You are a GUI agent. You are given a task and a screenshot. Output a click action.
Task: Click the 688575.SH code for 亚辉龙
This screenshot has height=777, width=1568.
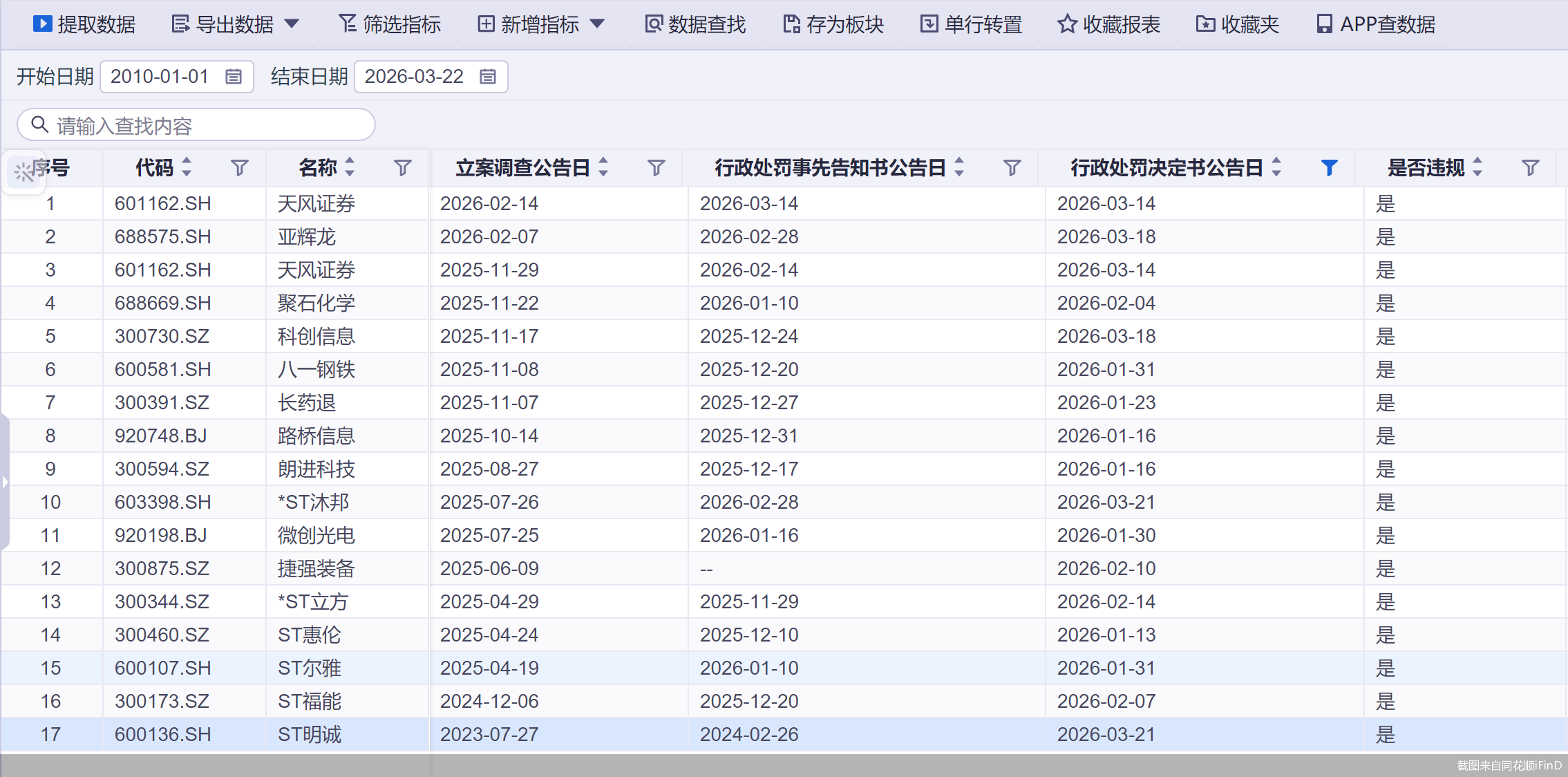point(162,236)
